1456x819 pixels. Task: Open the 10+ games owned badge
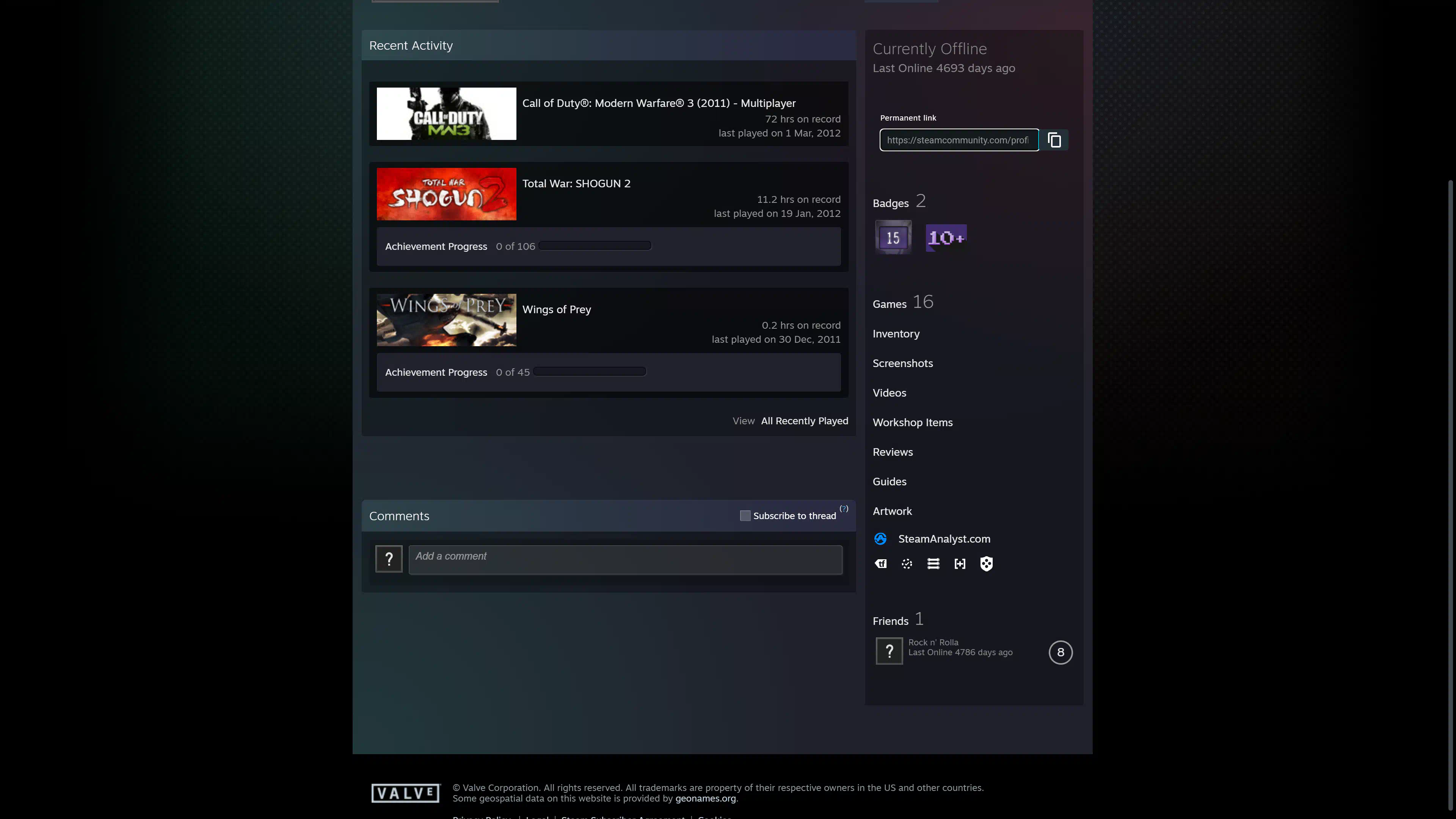click(x=946, y=237)
